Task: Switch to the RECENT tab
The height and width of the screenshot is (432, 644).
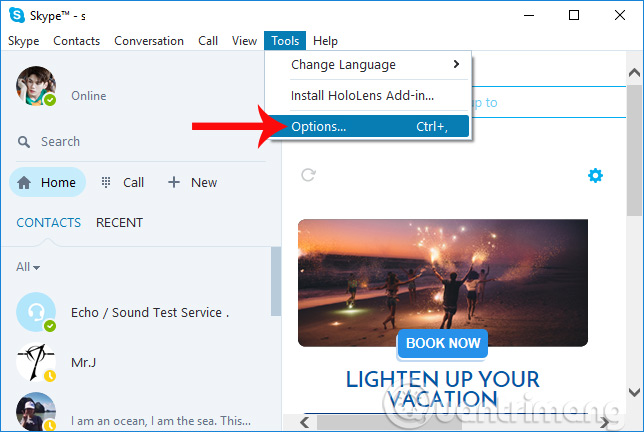Action: click(x=119, y=223)
